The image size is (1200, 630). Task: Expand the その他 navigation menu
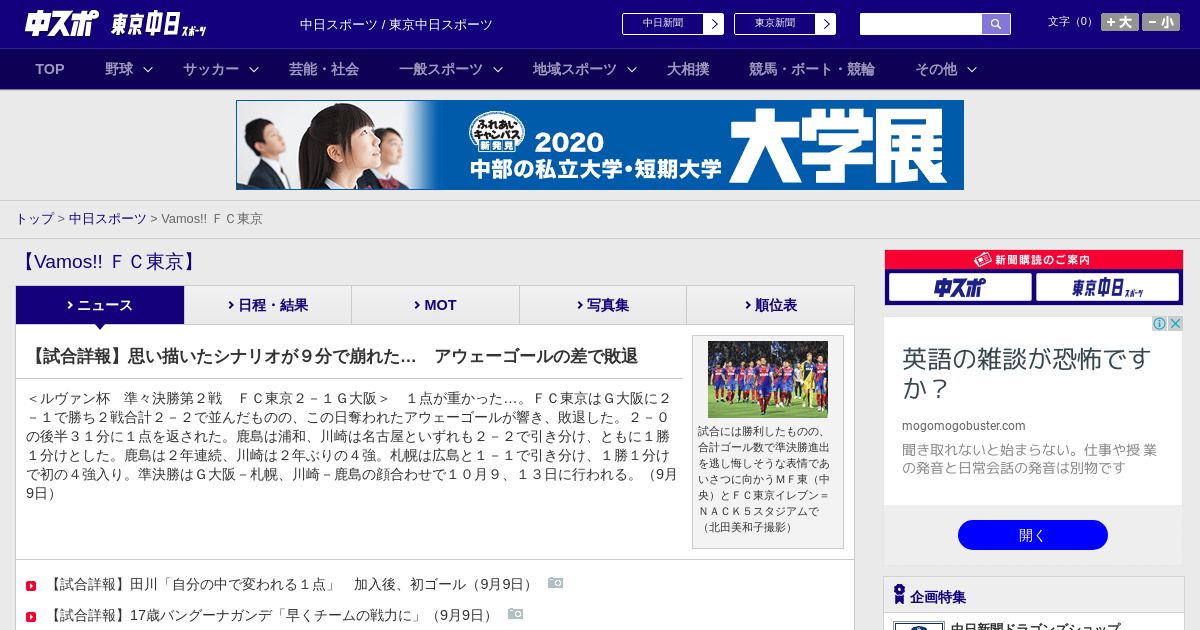pos(946,69)
